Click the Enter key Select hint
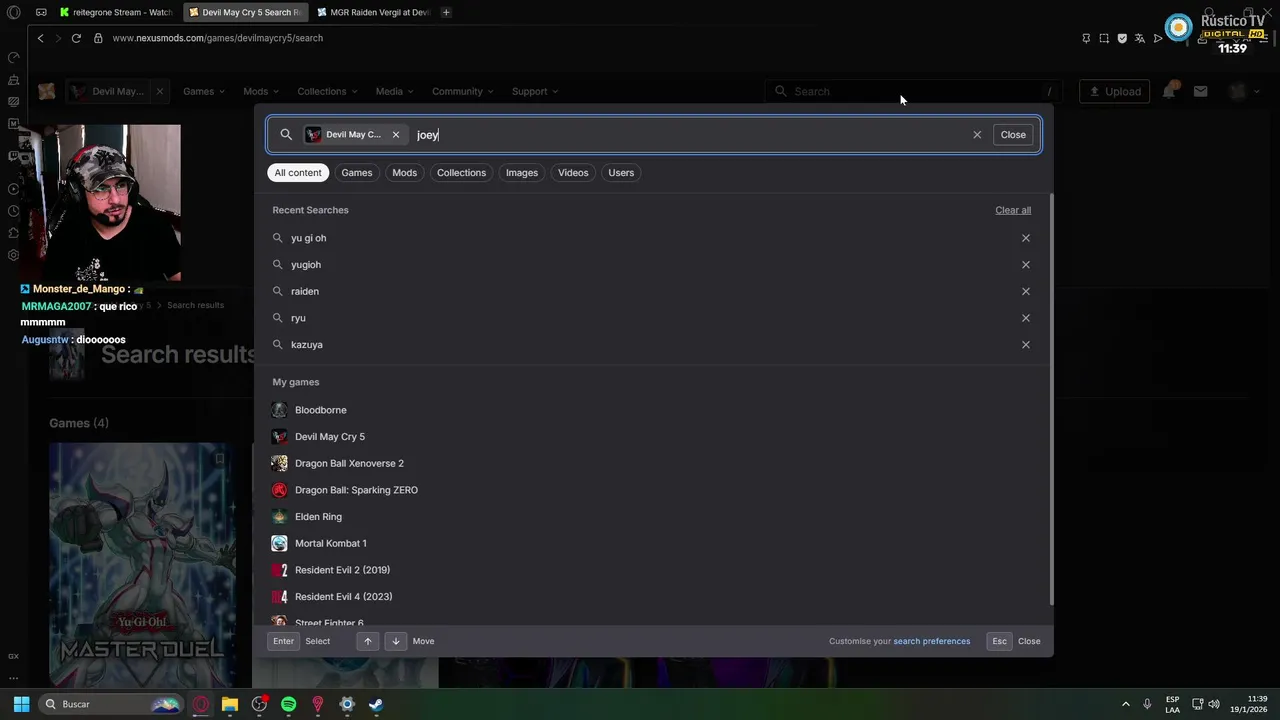The height and width of the screenshot is (720, 1280). pos(283,641)
